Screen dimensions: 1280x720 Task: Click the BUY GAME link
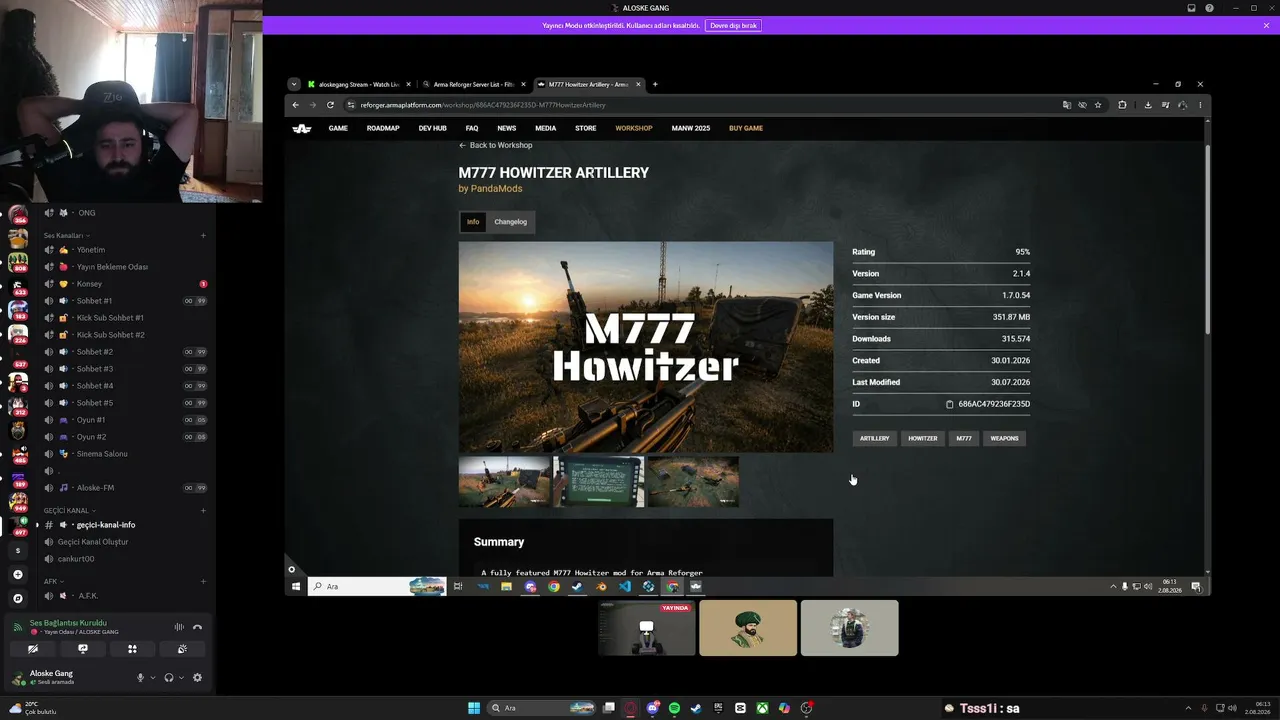coord(746,128)
